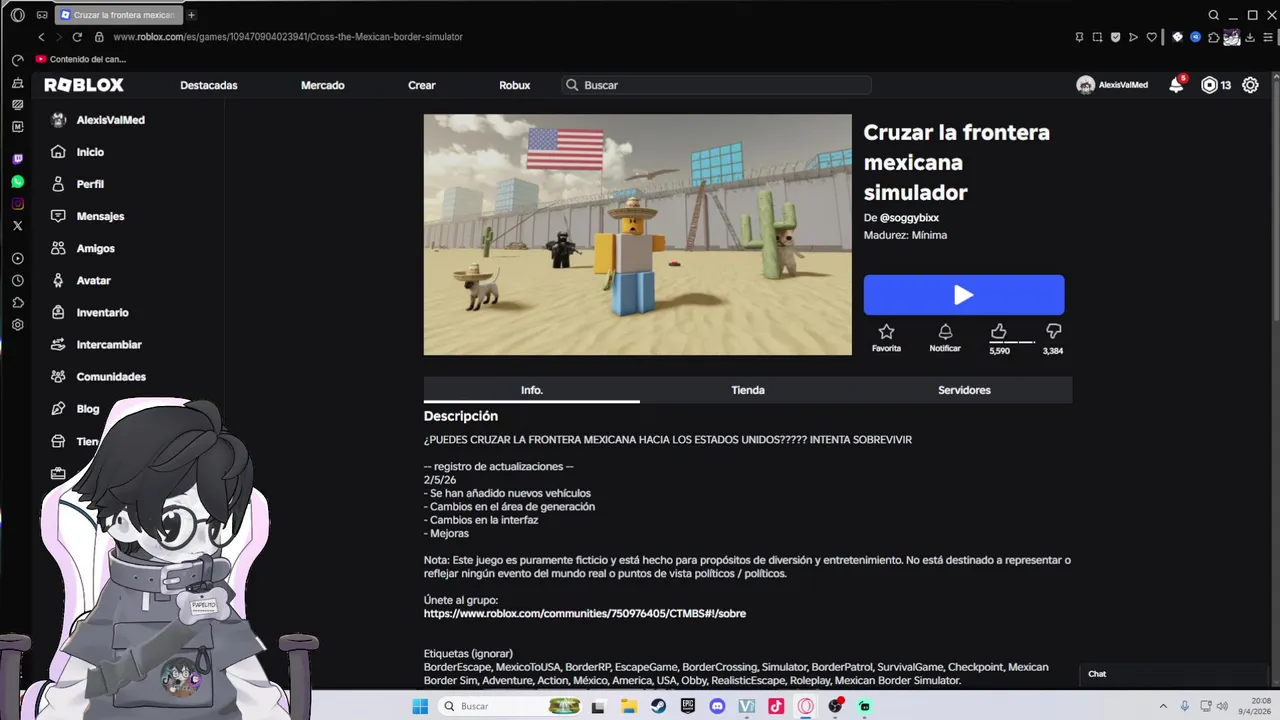The height and width of the screenshot is (720, 1280).
Task: Open Inventario in the sidebar
Action: coord(102,312)
